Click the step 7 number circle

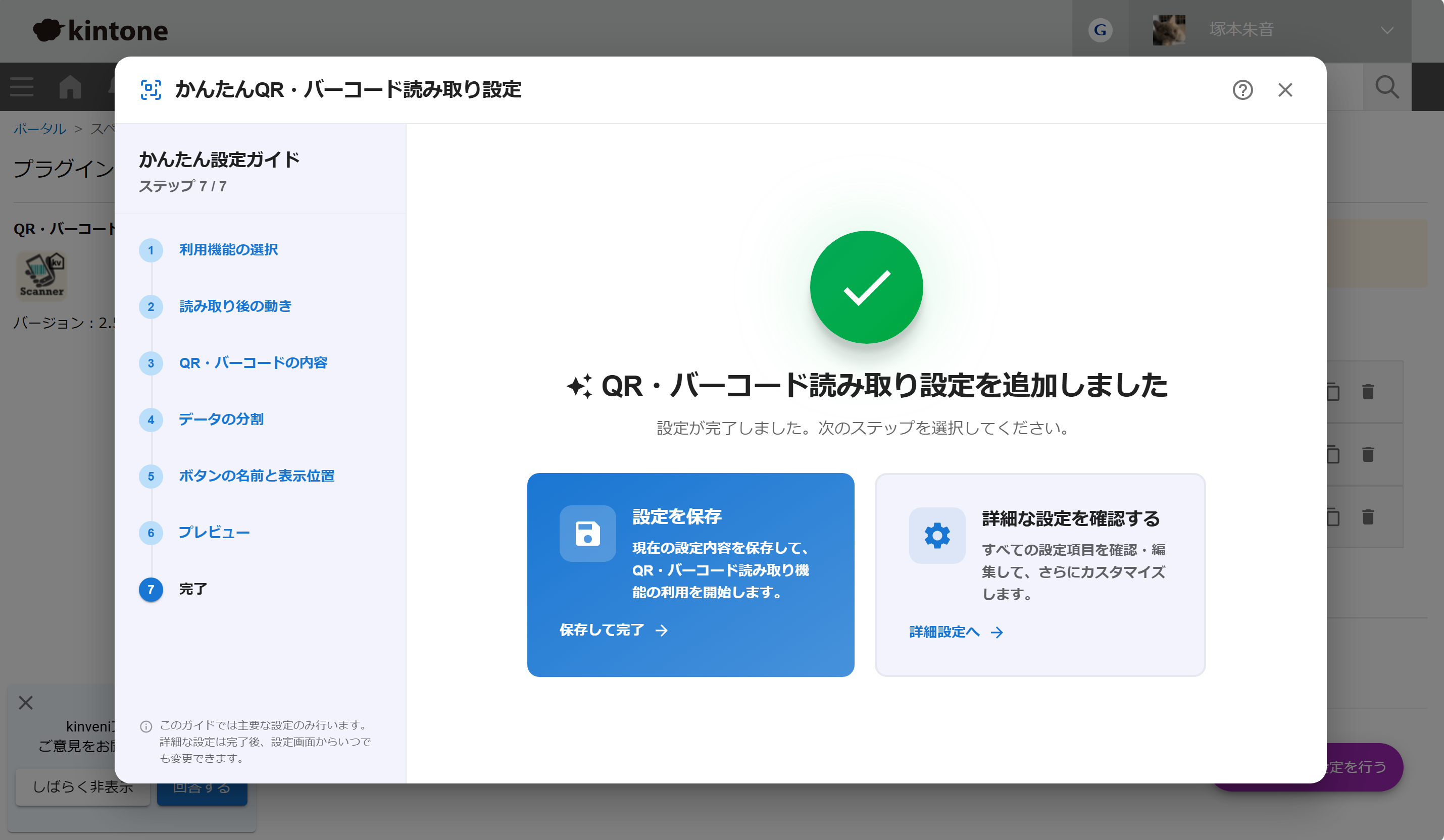pyautogui.click(x=151, y=590)
